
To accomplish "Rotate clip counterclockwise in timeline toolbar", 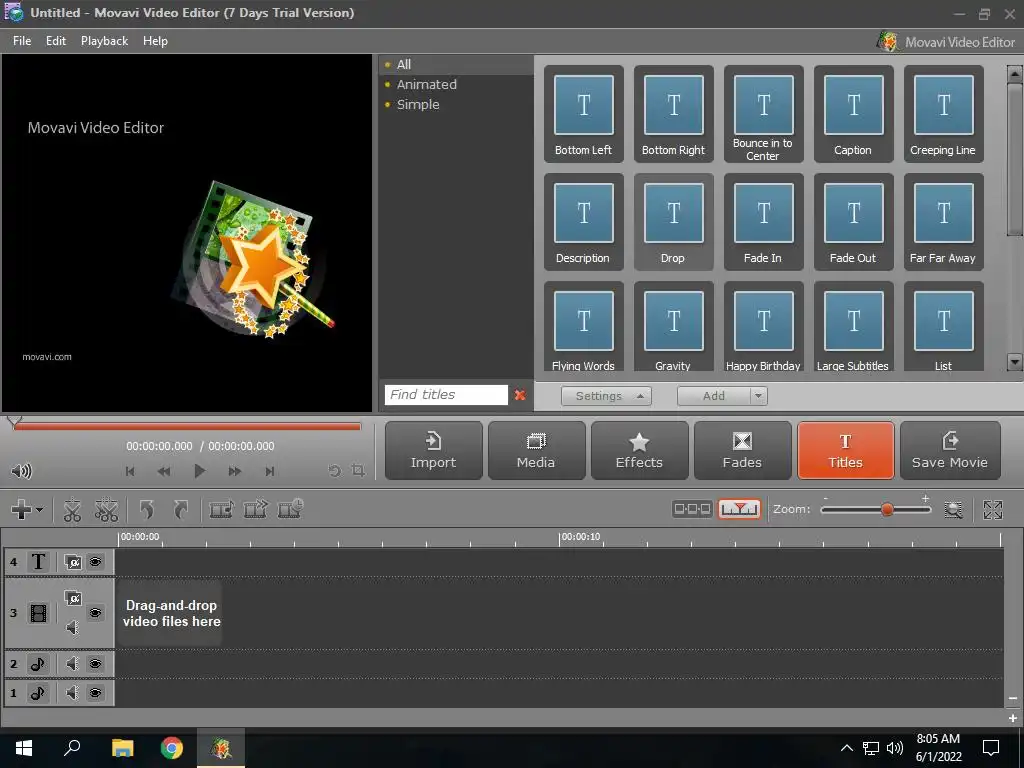I will [x=147, y=509].
